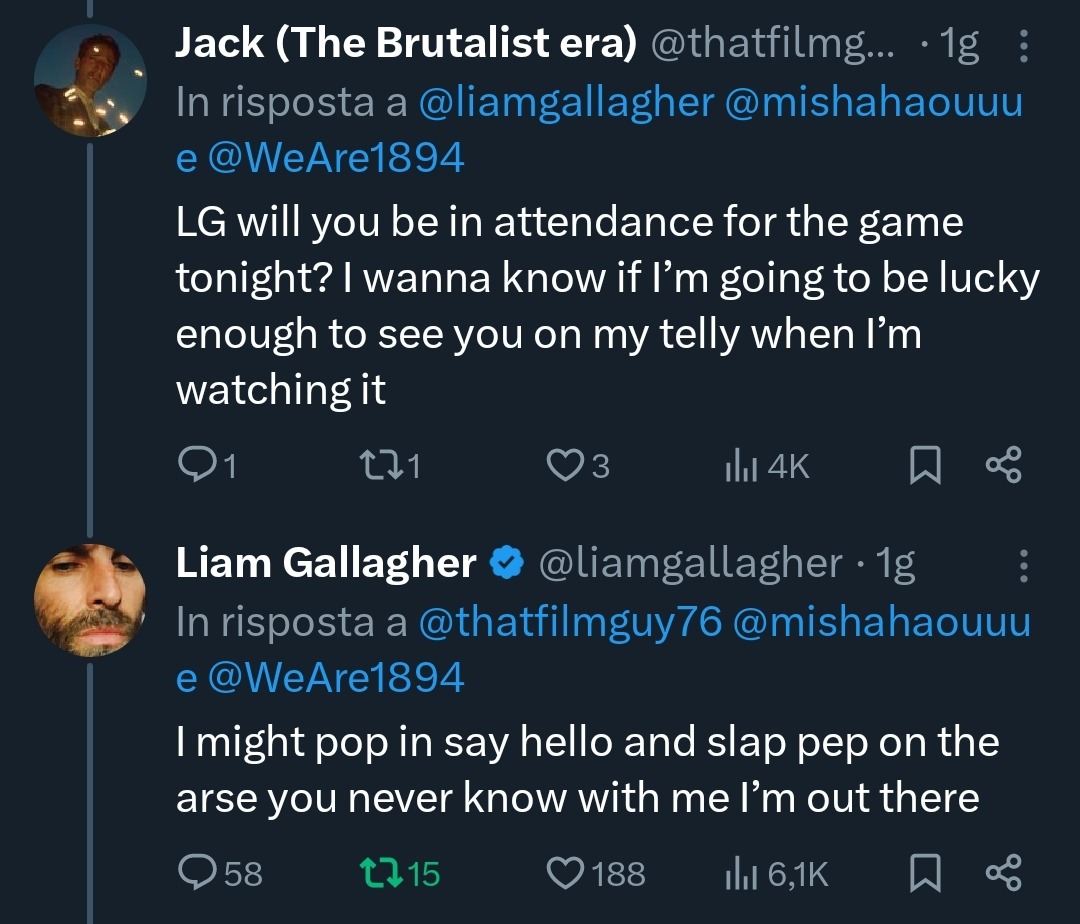1080x924 pixels.
Task: Open Jack's profile picture
Action: [x=90, y=81]
